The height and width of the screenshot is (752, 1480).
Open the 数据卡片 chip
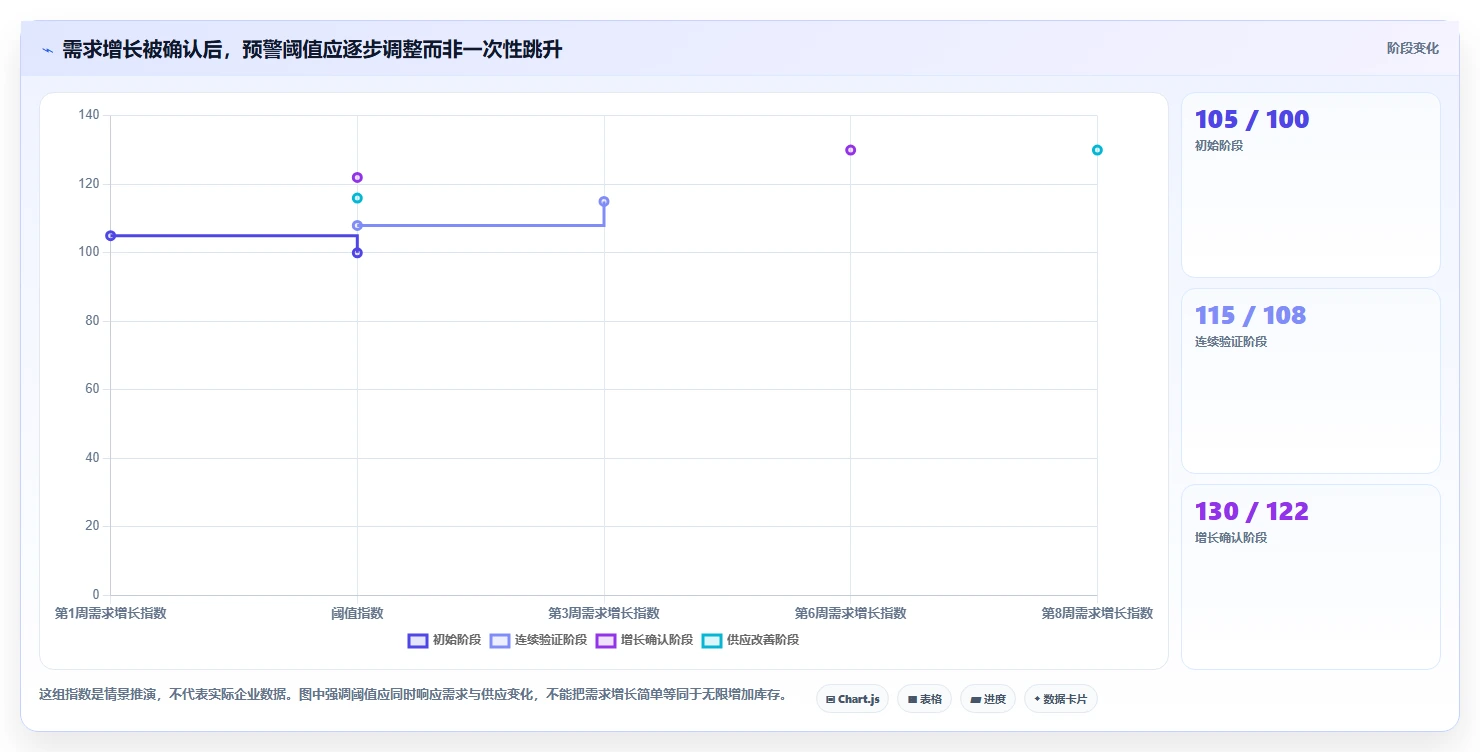tap(1060, 699)
